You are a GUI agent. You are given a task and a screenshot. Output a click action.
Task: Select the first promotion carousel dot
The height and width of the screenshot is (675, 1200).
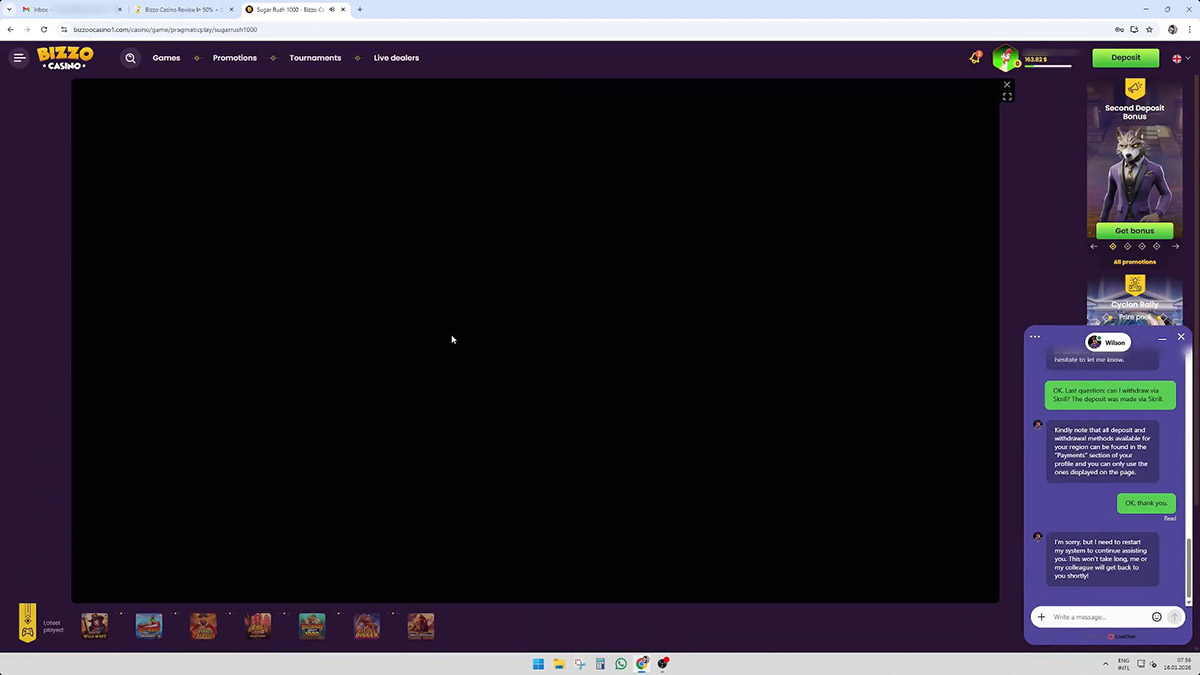pyautogui.click(x=1113, y=246)
